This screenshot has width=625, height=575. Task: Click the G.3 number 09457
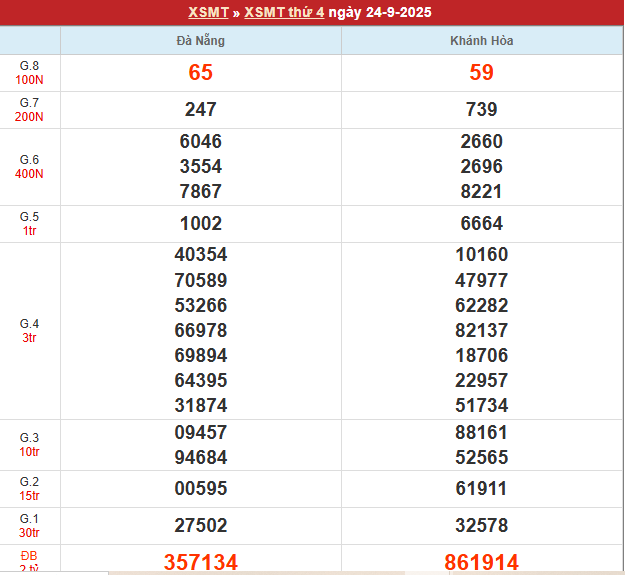(200, 433)
